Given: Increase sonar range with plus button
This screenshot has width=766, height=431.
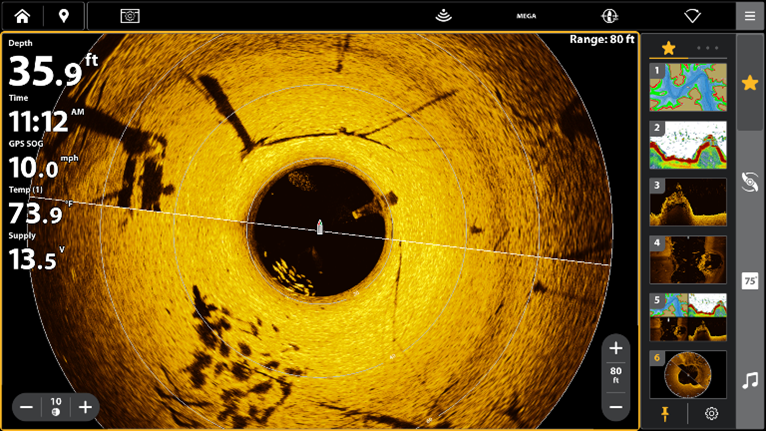Looking at the screenshot, I should pyautogui.click(x=616, y=348).
